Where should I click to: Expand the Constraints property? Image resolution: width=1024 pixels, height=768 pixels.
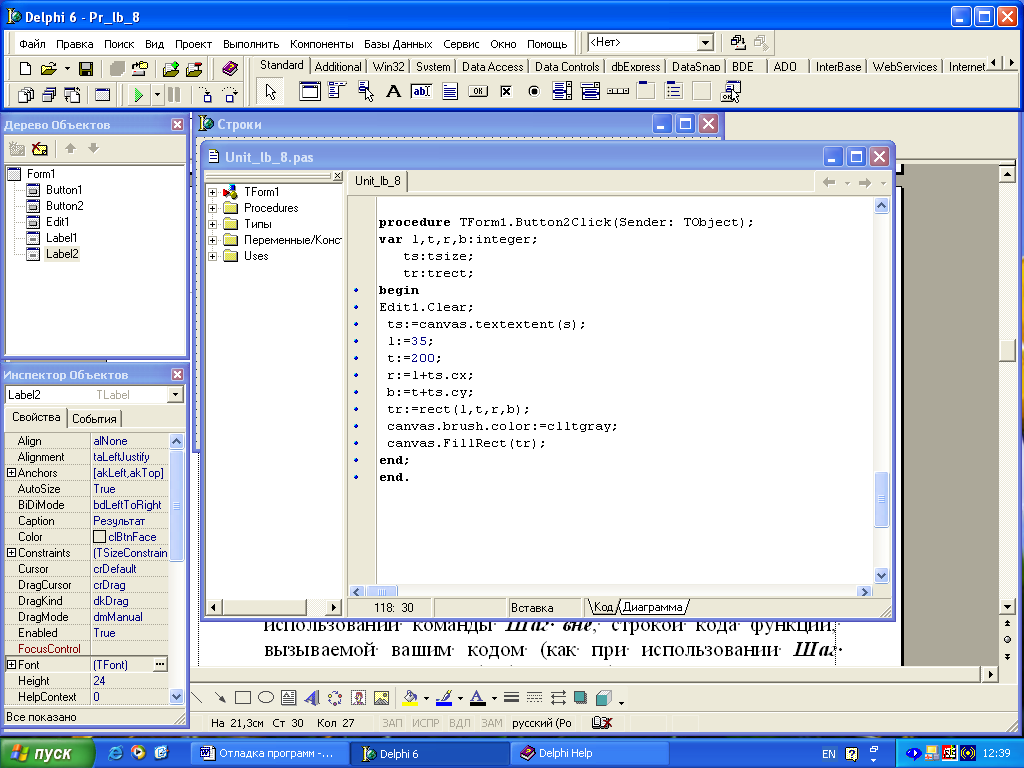click(x=11, y=552)
